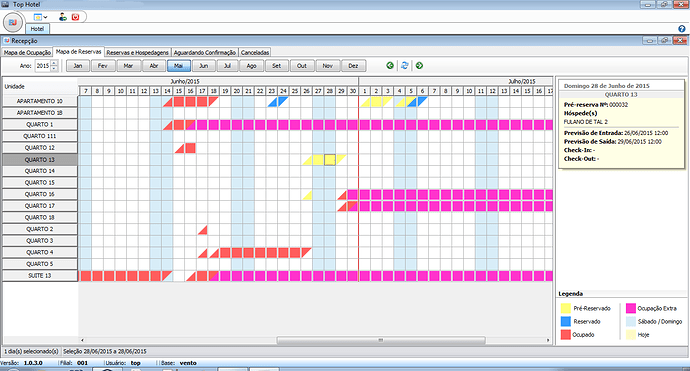
Task: Select the Jun month button
Action: 203,66
